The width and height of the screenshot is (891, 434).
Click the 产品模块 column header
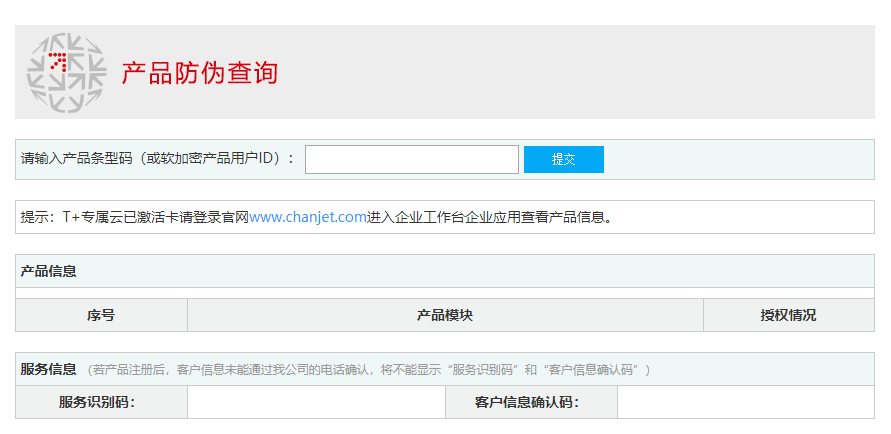pos(445,315)
